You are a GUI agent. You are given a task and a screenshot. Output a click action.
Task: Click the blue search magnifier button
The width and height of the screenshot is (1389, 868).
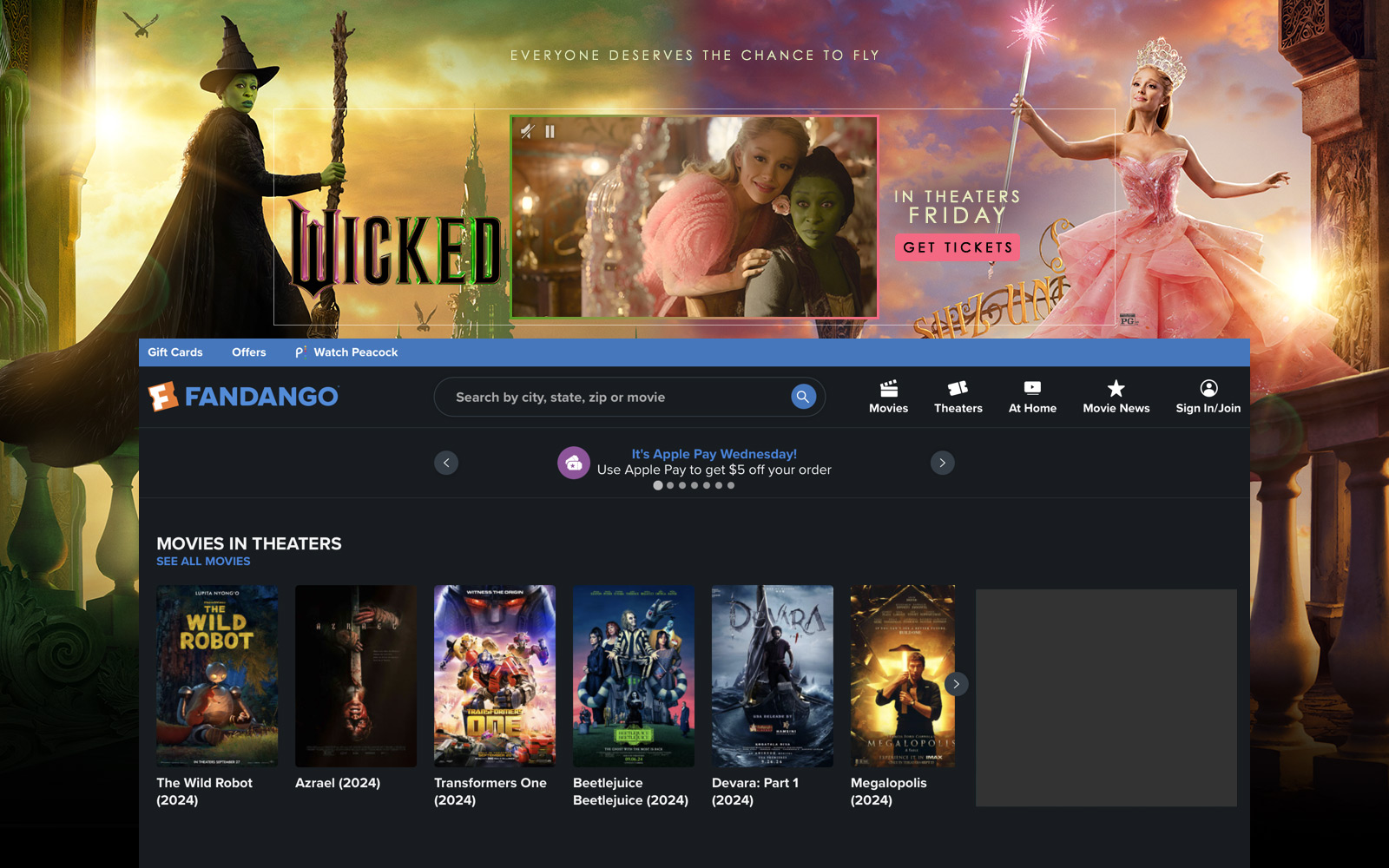803,397
